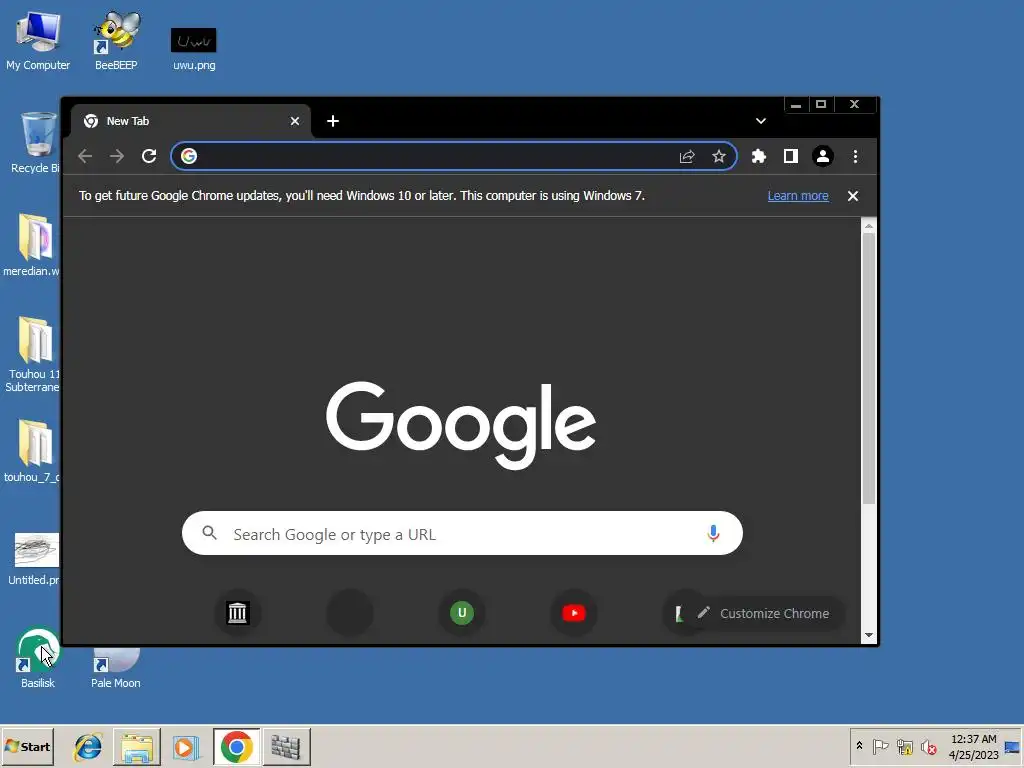Select the Pale Moon desktop shortcut
This screenshot has width=1024, height=768.
point(116,668)
